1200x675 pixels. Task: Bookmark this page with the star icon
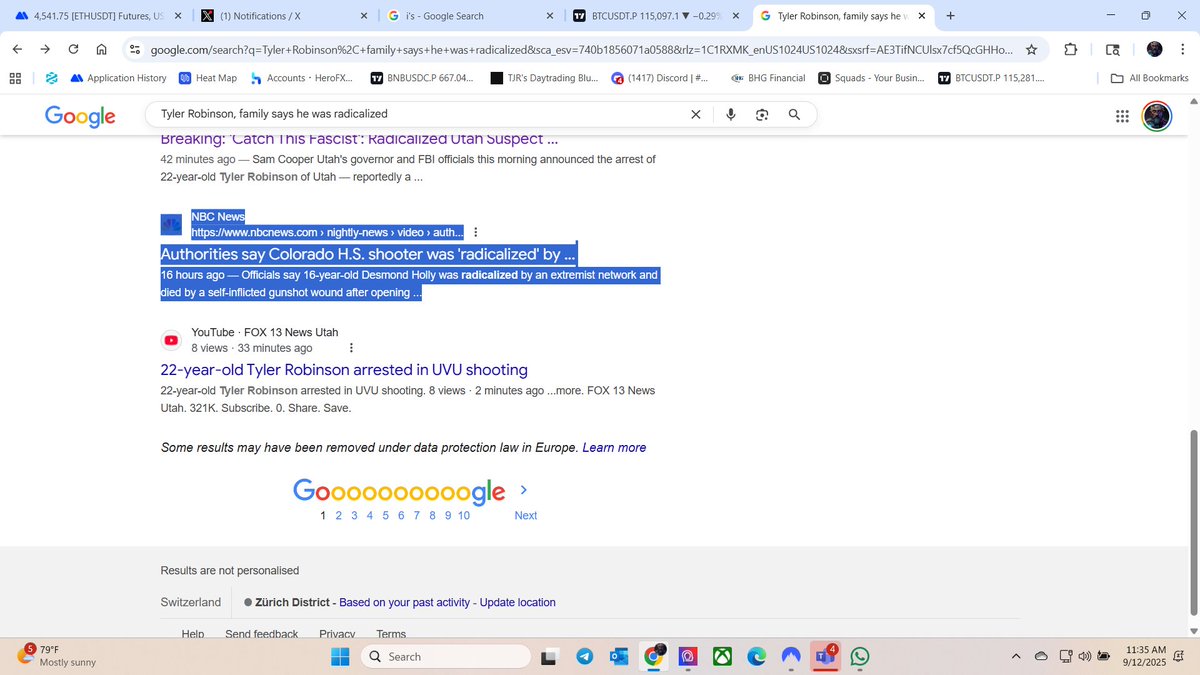click(x=1031, y=50)
